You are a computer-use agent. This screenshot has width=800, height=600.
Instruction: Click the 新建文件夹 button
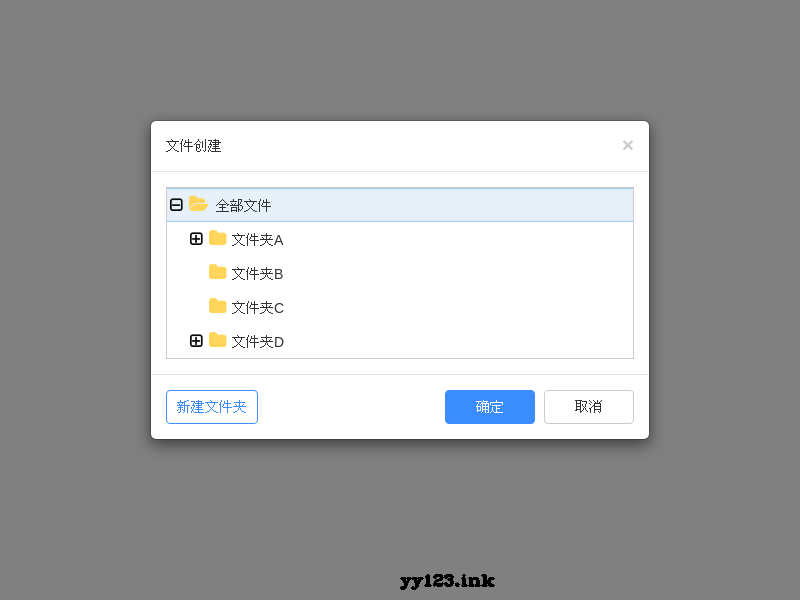point(211,407)
